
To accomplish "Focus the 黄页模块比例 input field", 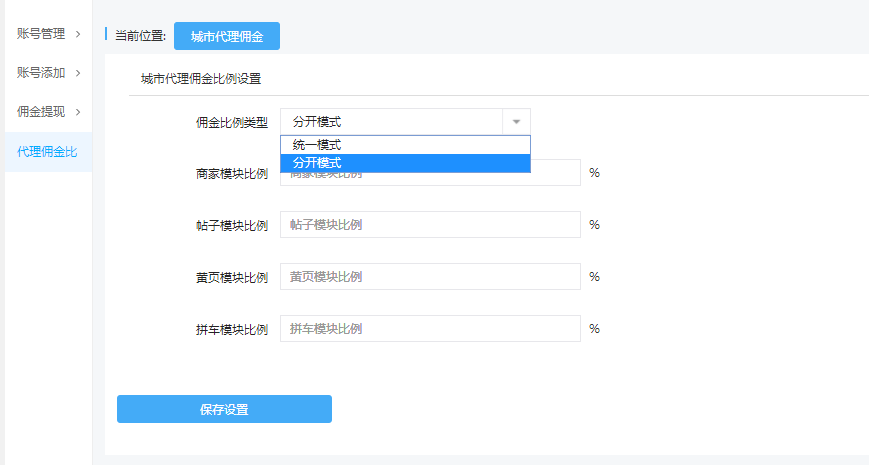I will [430, 277].
